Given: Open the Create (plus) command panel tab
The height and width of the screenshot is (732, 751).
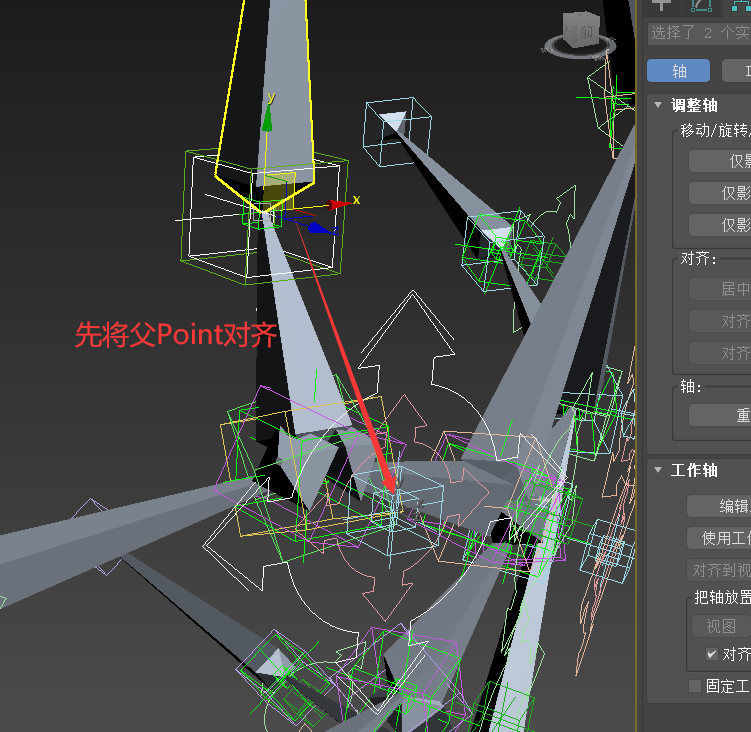Looking at the screenshot, I should tap(661, 5).
